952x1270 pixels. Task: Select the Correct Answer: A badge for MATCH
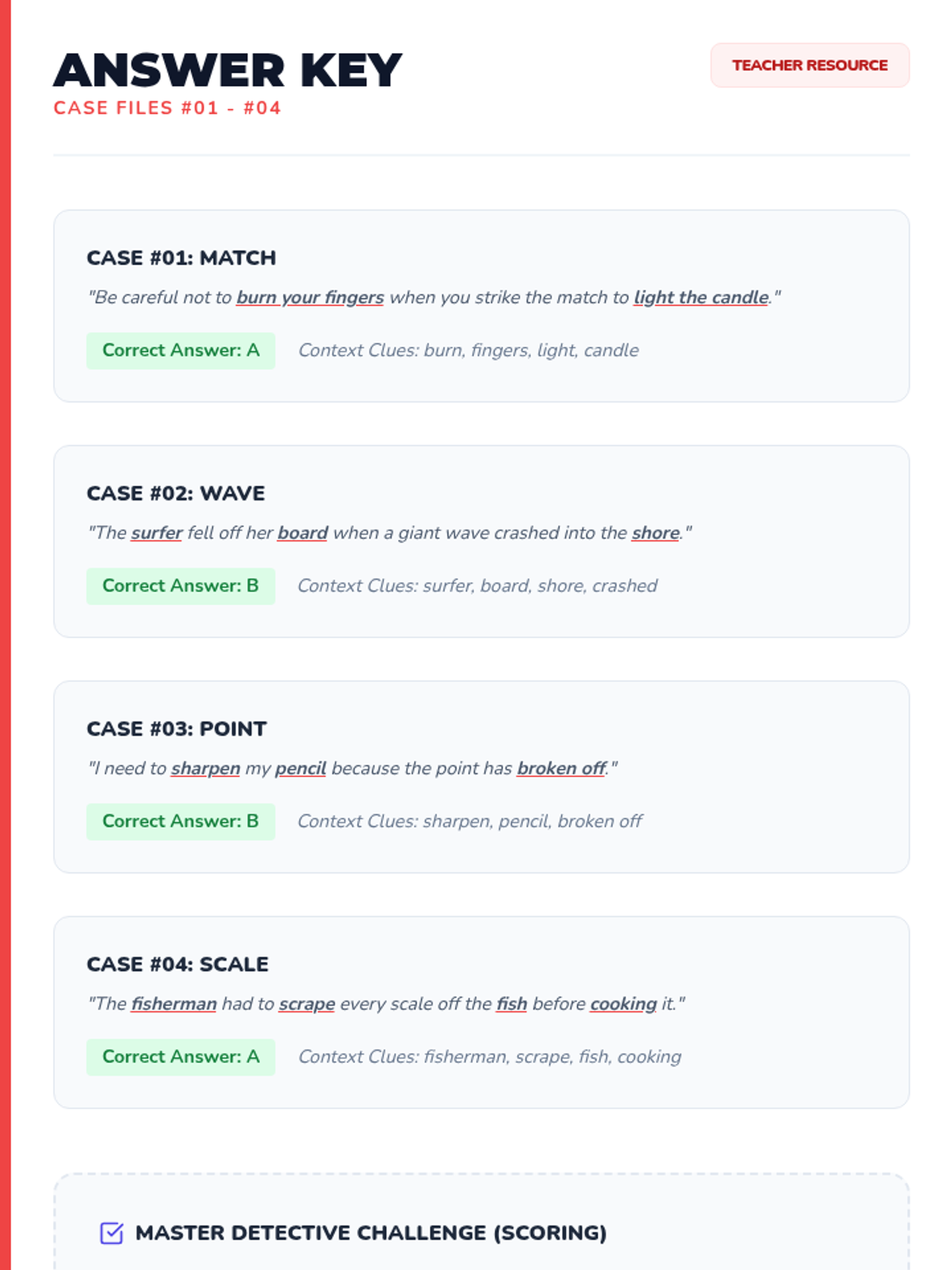coord(181,350)
